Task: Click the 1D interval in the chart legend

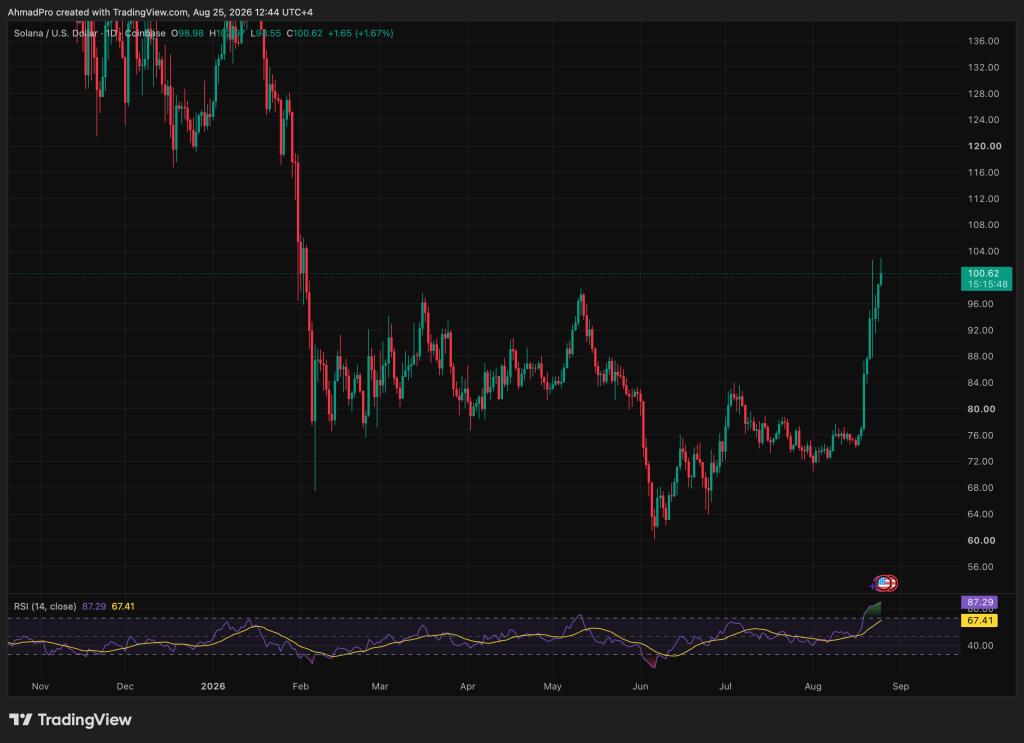Action: point(112,33)
